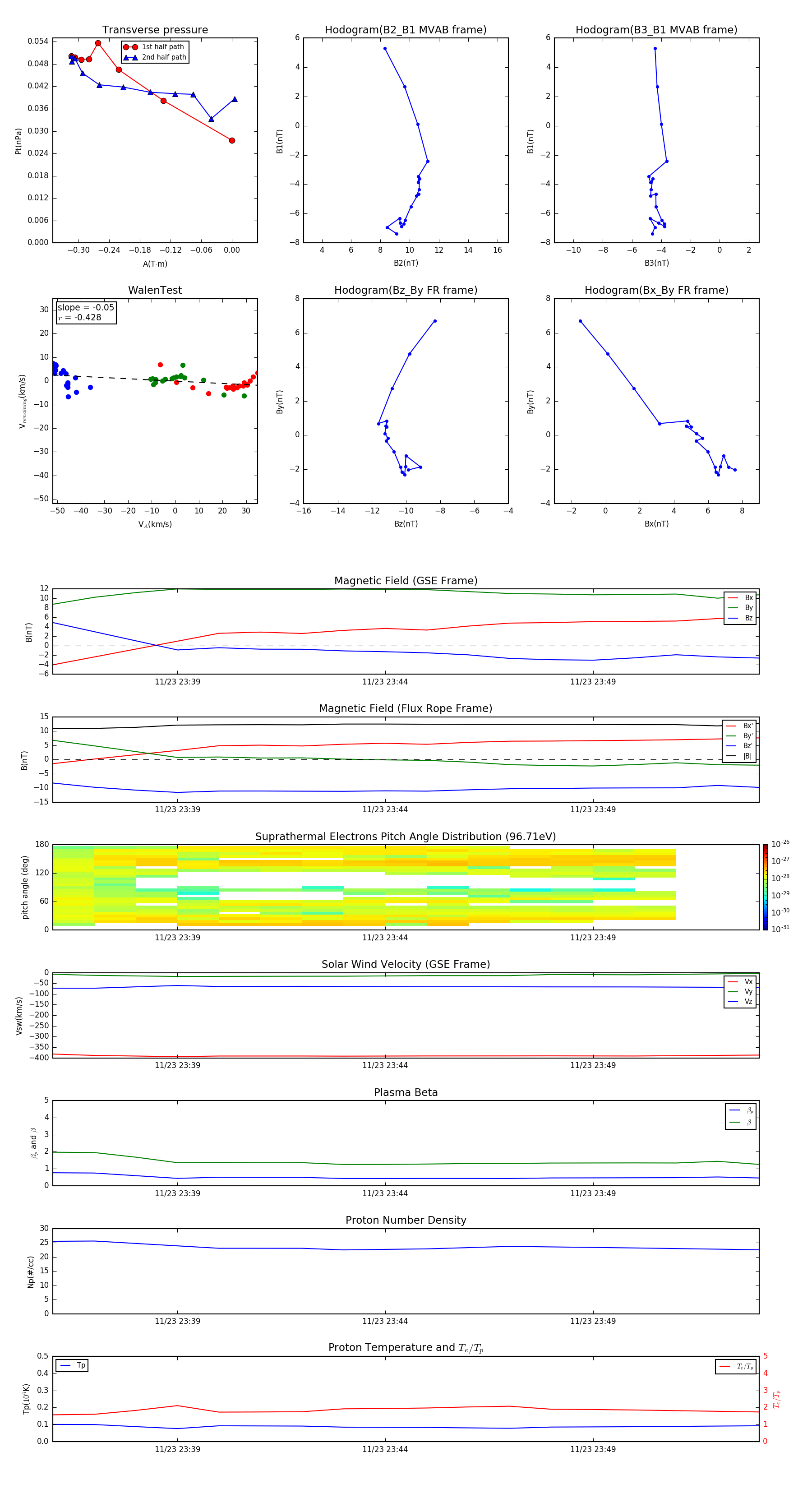Click the 'slope = -0.05' annotation

point(86,308)
